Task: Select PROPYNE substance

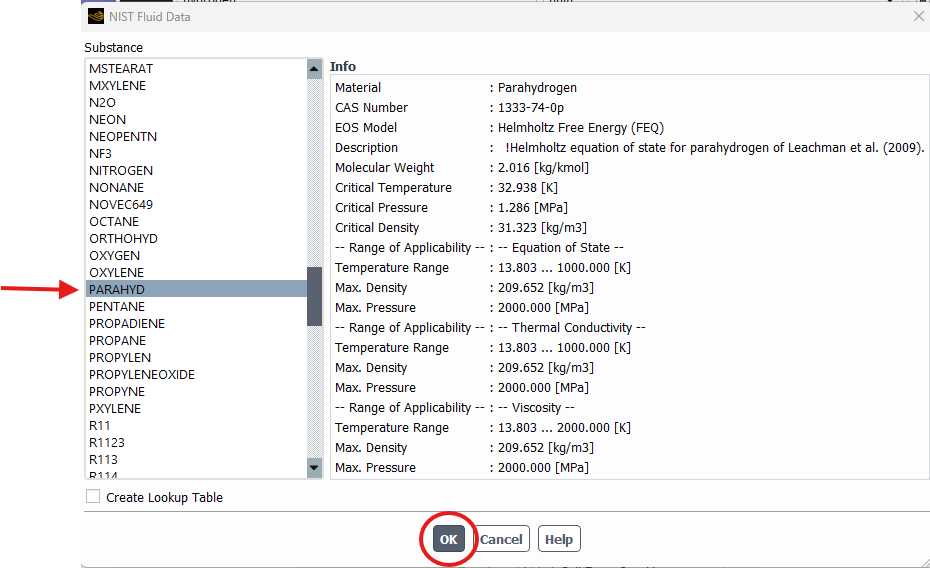Action: point(196,391)
